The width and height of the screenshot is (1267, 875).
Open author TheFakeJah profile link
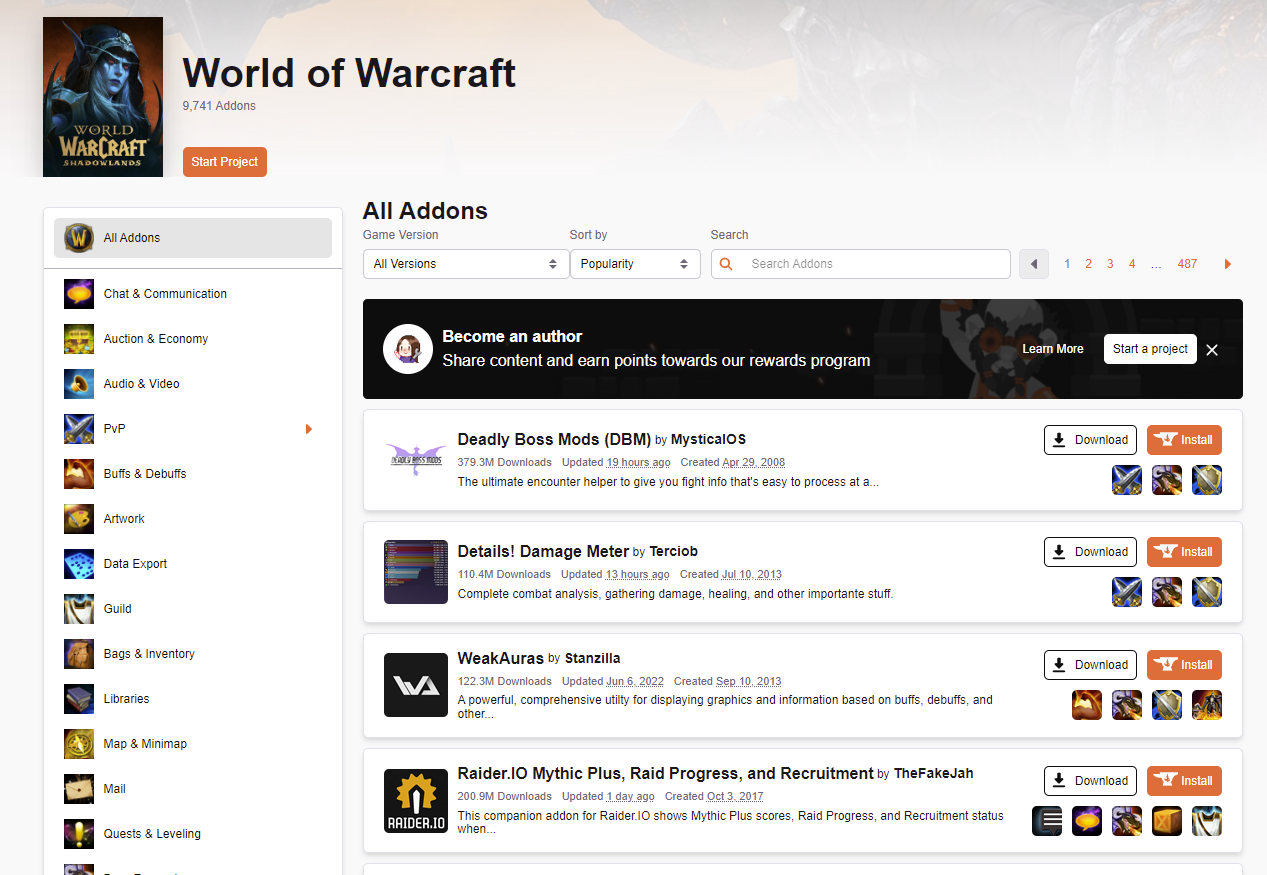pos(933,774)
